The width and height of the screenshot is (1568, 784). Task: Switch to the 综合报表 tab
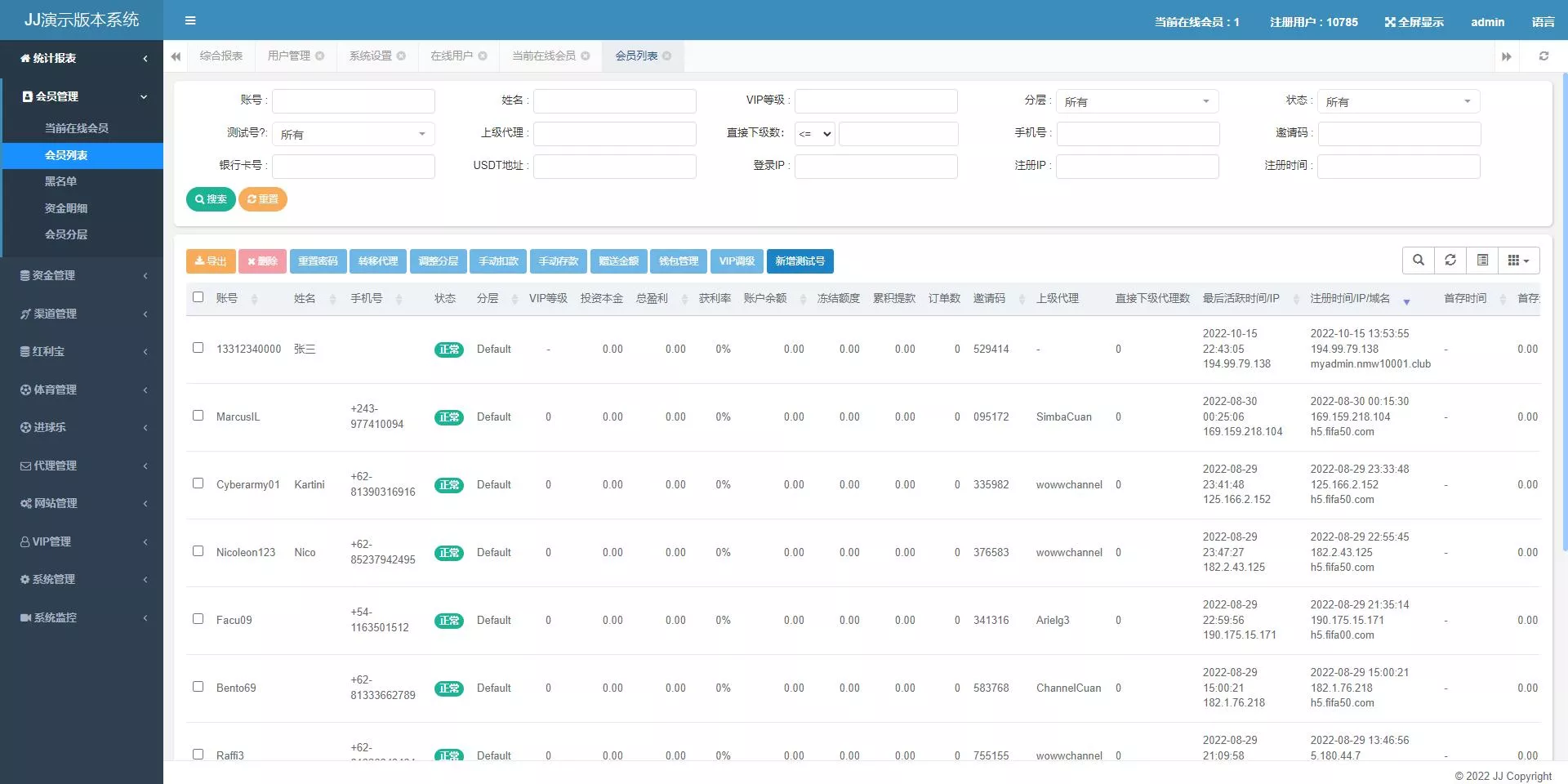point(221,56)
